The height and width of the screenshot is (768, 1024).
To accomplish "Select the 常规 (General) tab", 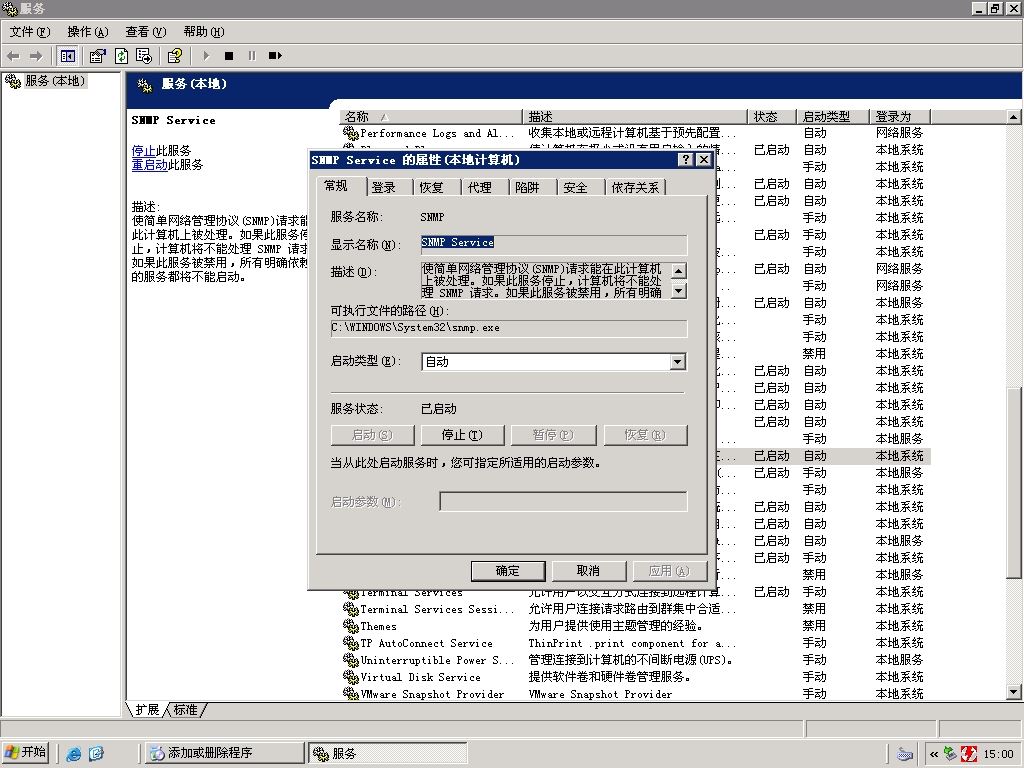I will [x=336, y=186].
